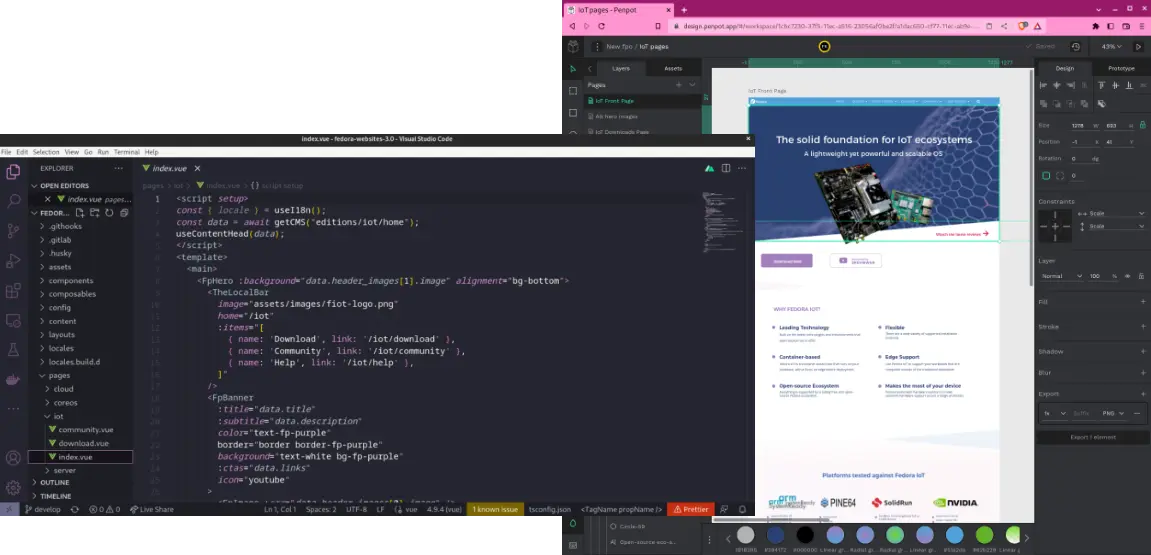Image resolution: width=1151 pixels, height=555 pixels.
Task: Open Docker whale icon in VS Code
Action: click(x=13, y=380)
